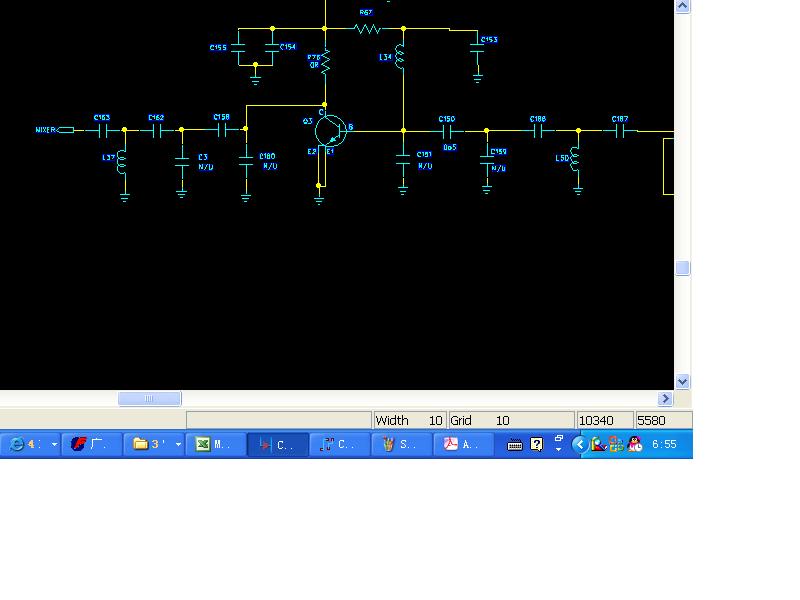Click the Grid value in status bar

pyautogui.click(x=503, y=420)
